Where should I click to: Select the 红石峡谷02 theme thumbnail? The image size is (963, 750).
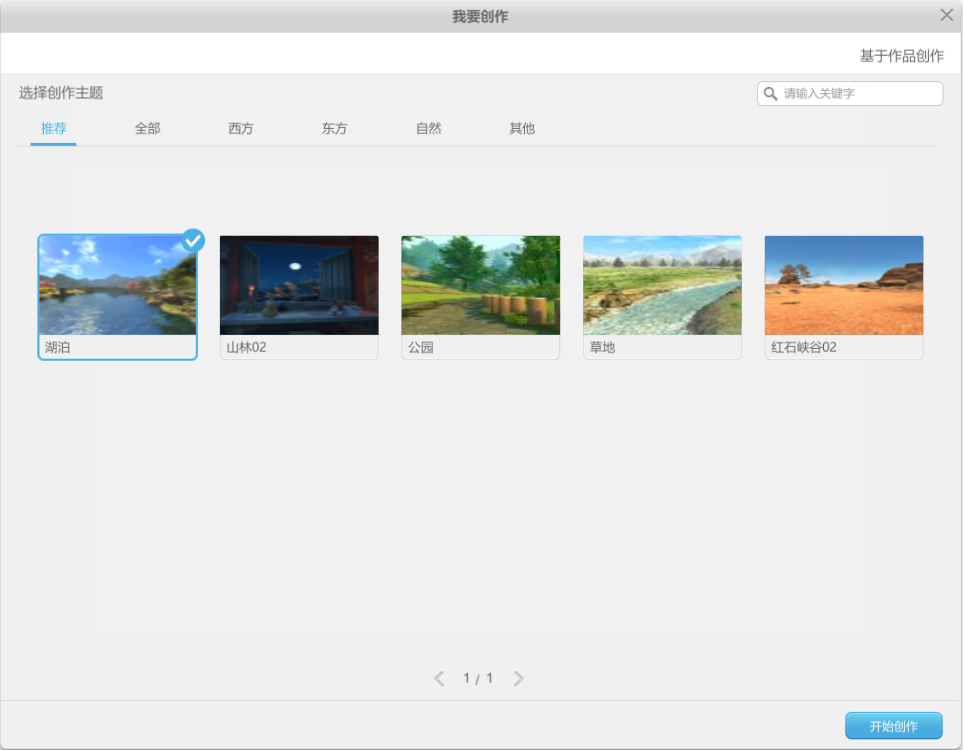[x=843, y=283]
